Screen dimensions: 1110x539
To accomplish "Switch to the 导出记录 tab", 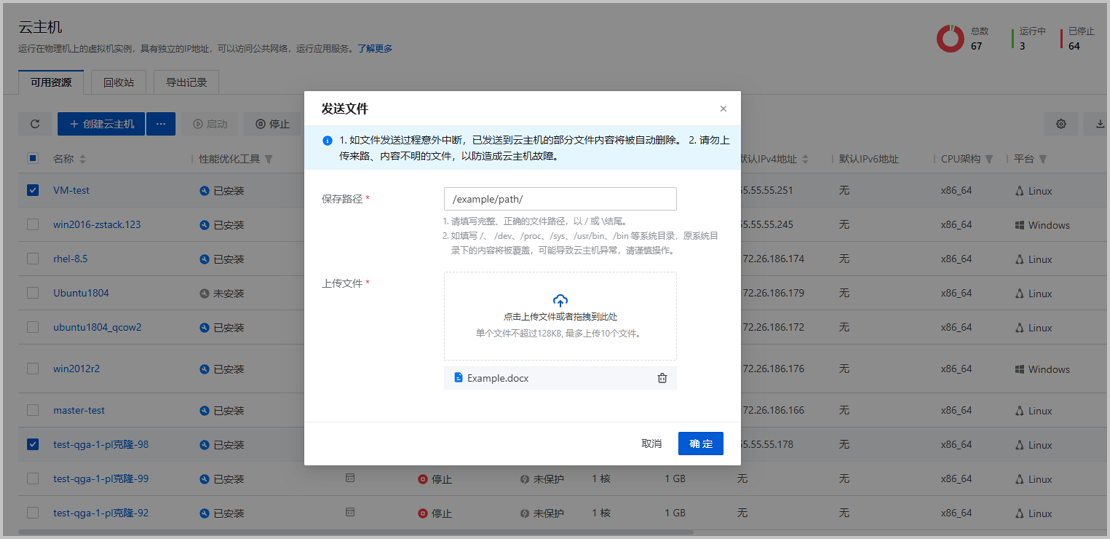I will point(186,82).
